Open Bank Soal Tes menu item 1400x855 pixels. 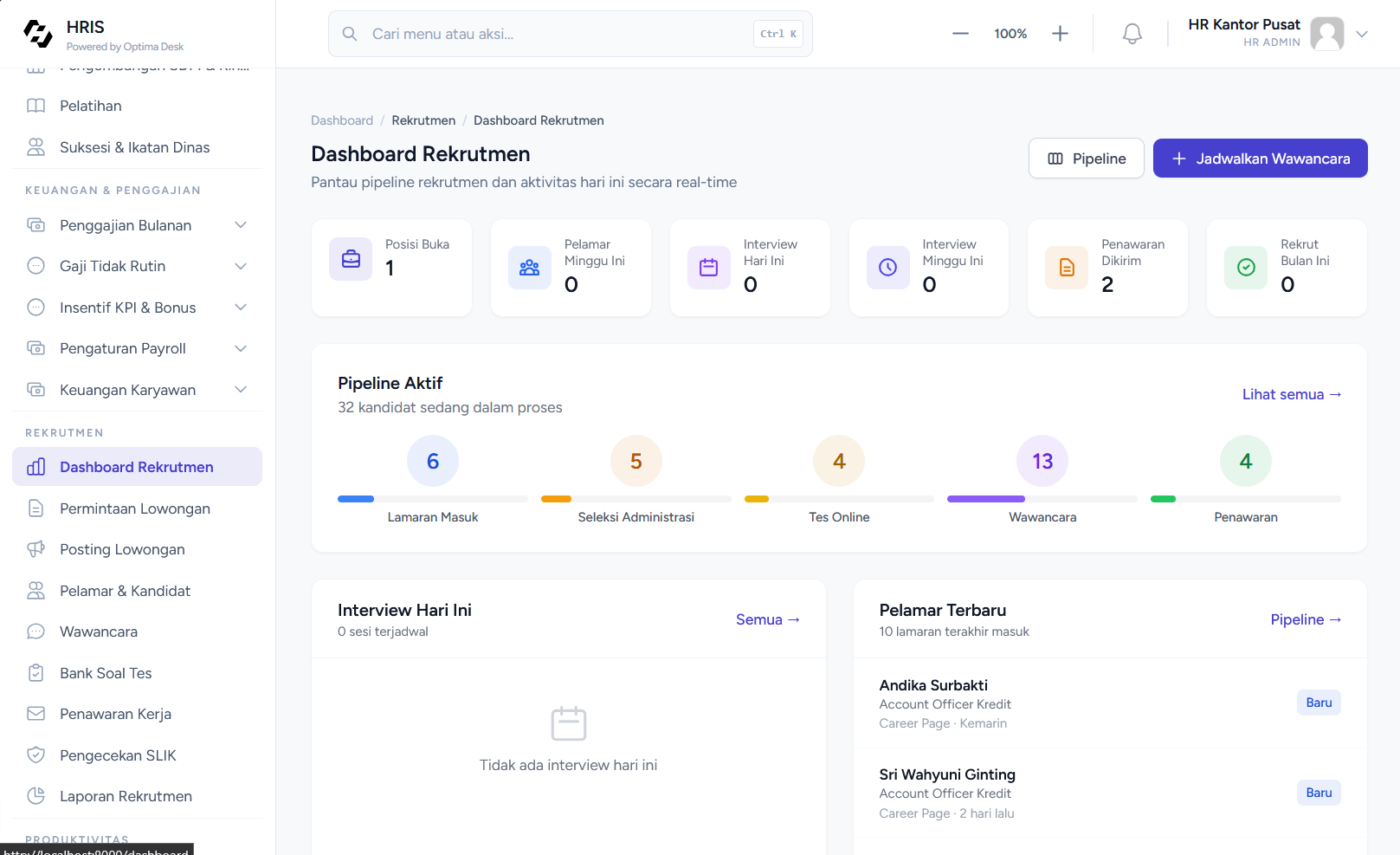pyautogui.click(x=138, y=673)
